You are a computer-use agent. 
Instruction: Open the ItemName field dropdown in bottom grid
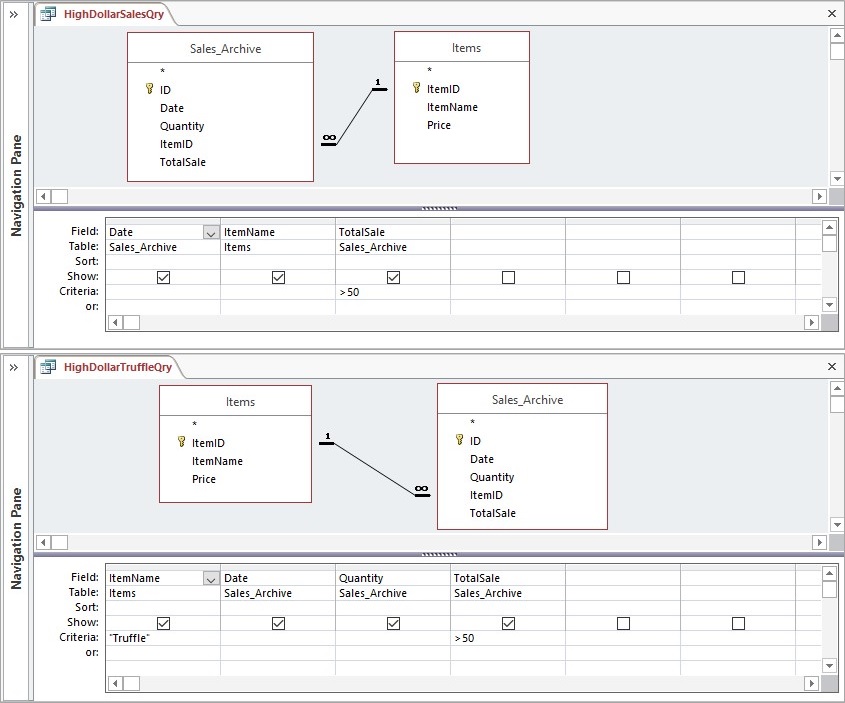pos(210,579)
